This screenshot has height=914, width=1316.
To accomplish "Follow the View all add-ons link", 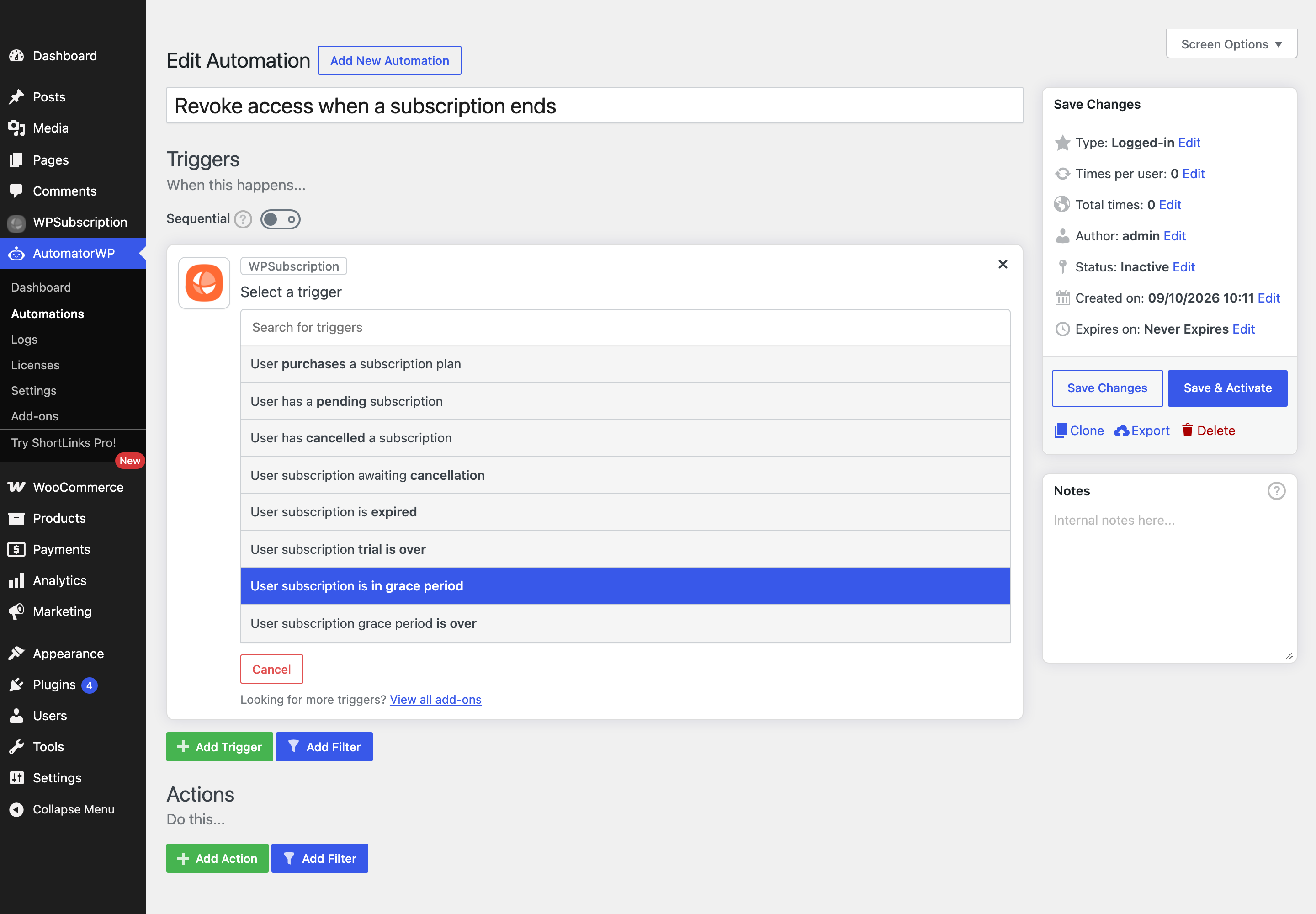I will [x=435, y=699].
